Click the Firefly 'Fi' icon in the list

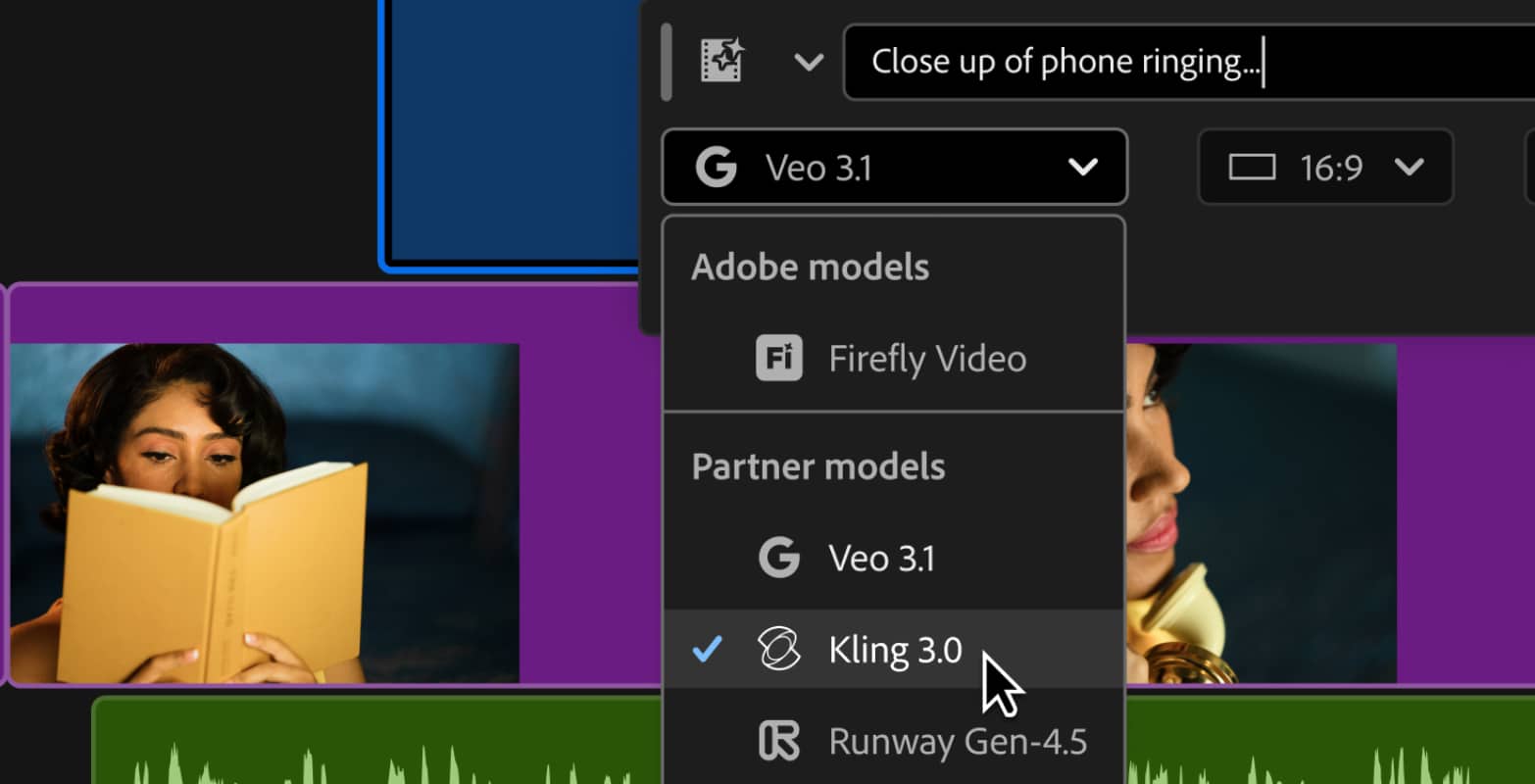click(x=779, y=358)
